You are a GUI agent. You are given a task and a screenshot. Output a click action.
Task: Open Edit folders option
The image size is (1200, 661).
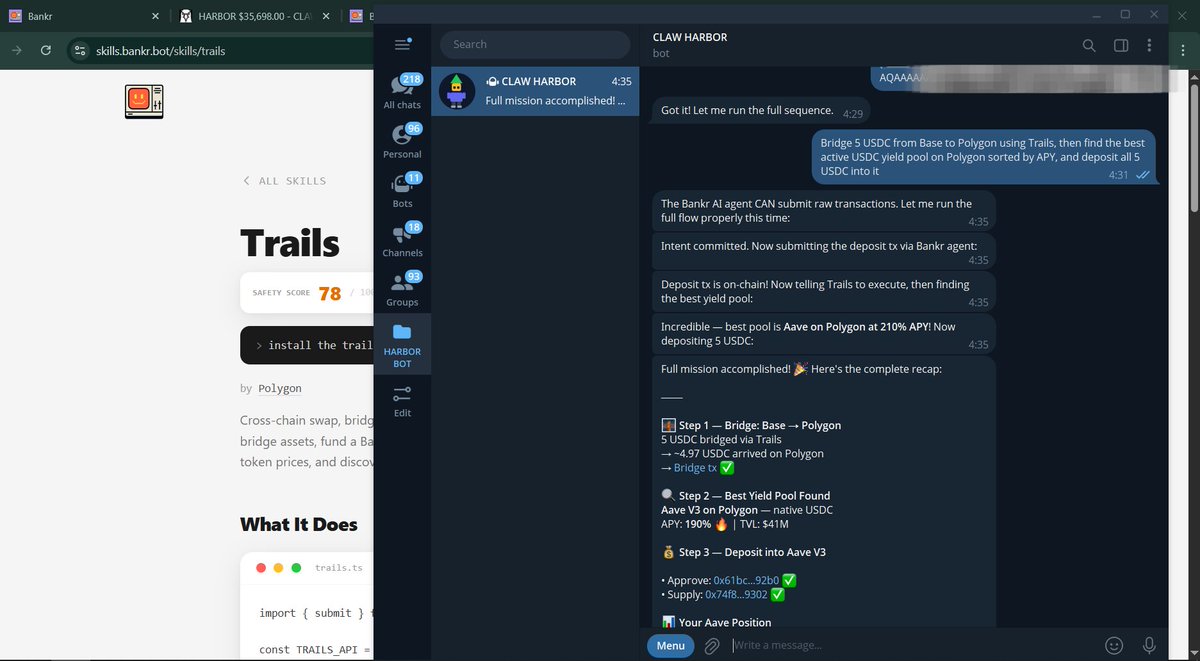[x=402, y=400]
